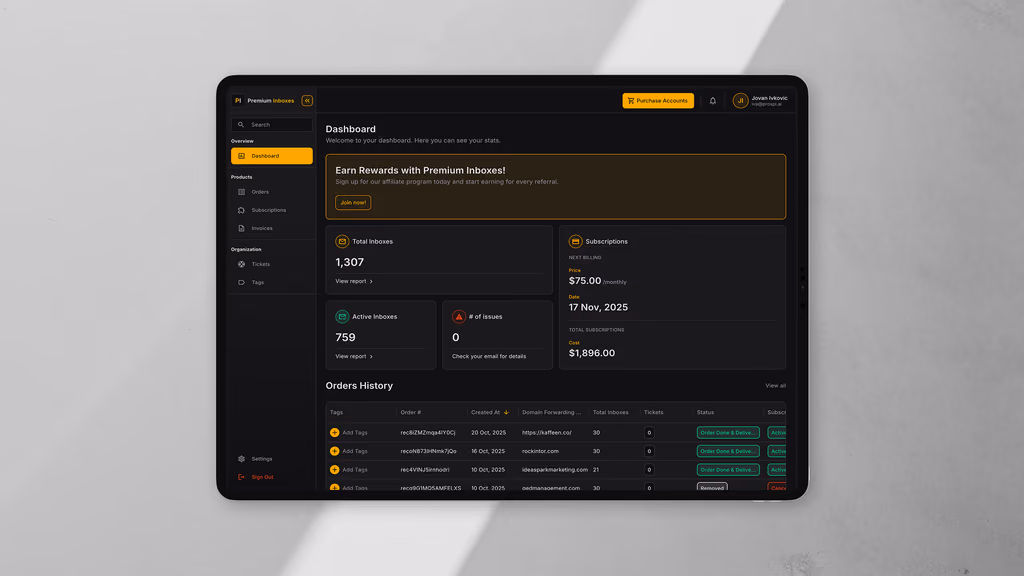Click Order Done status for rockintor.com
This screenshot has height=576, width=1024.
click(728, 451)
